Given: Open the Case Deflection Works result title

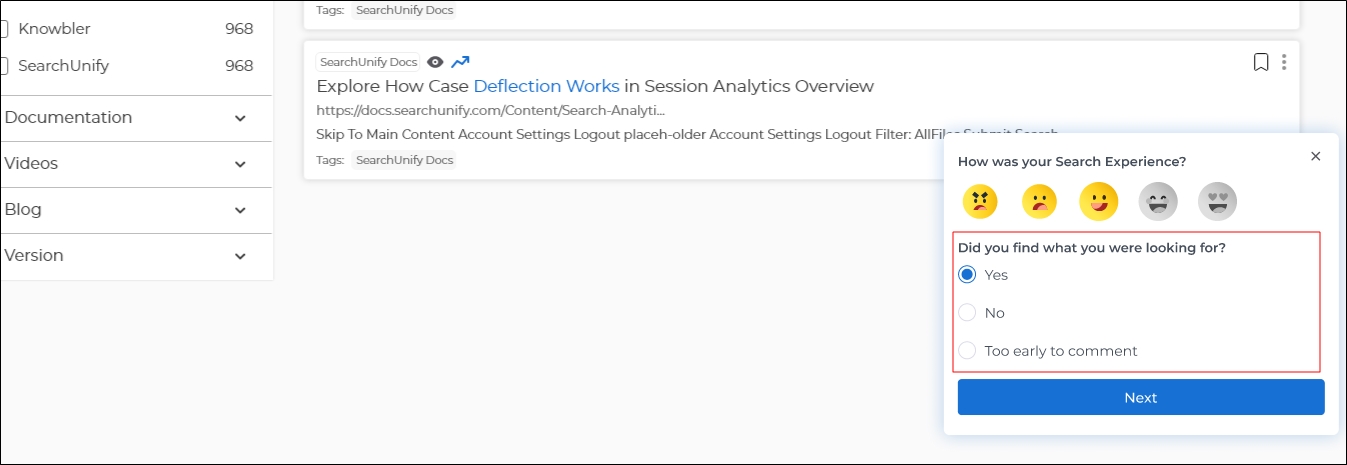Looking at the screenshot, I should coord(595,86).
